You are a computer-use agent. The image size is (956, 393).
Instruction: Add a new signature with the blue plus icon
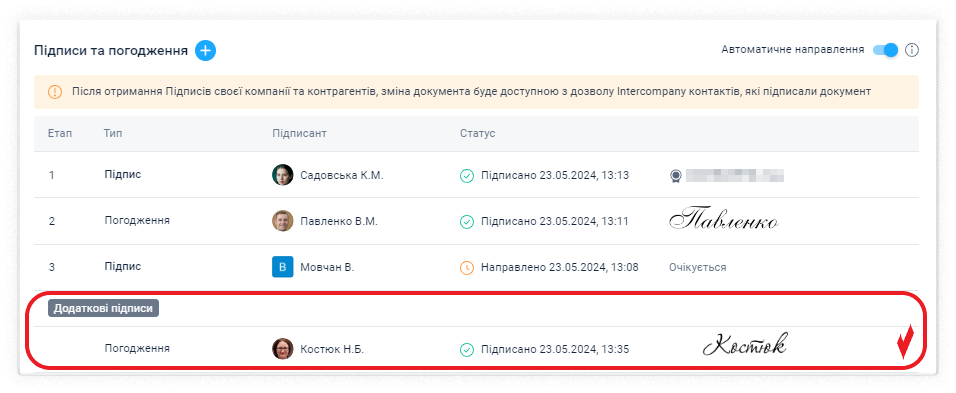205,51
